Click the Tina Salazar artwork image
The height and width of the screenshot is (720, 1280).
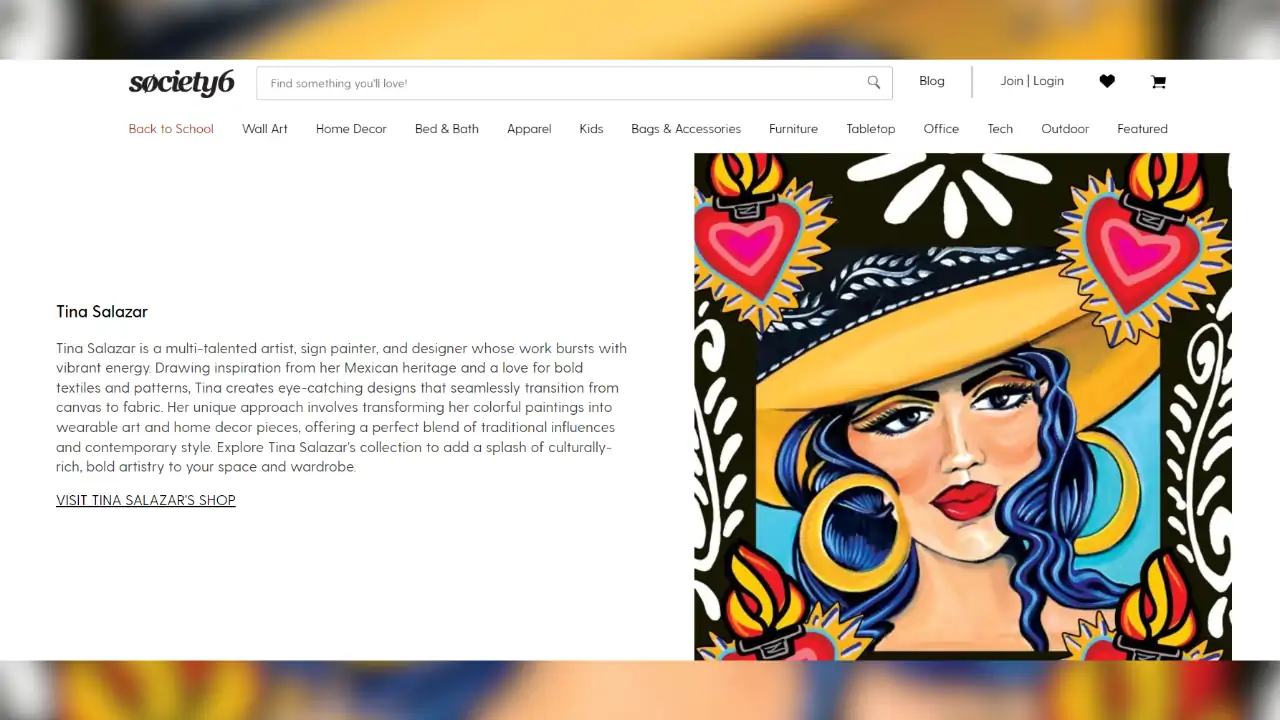(963, 406)
